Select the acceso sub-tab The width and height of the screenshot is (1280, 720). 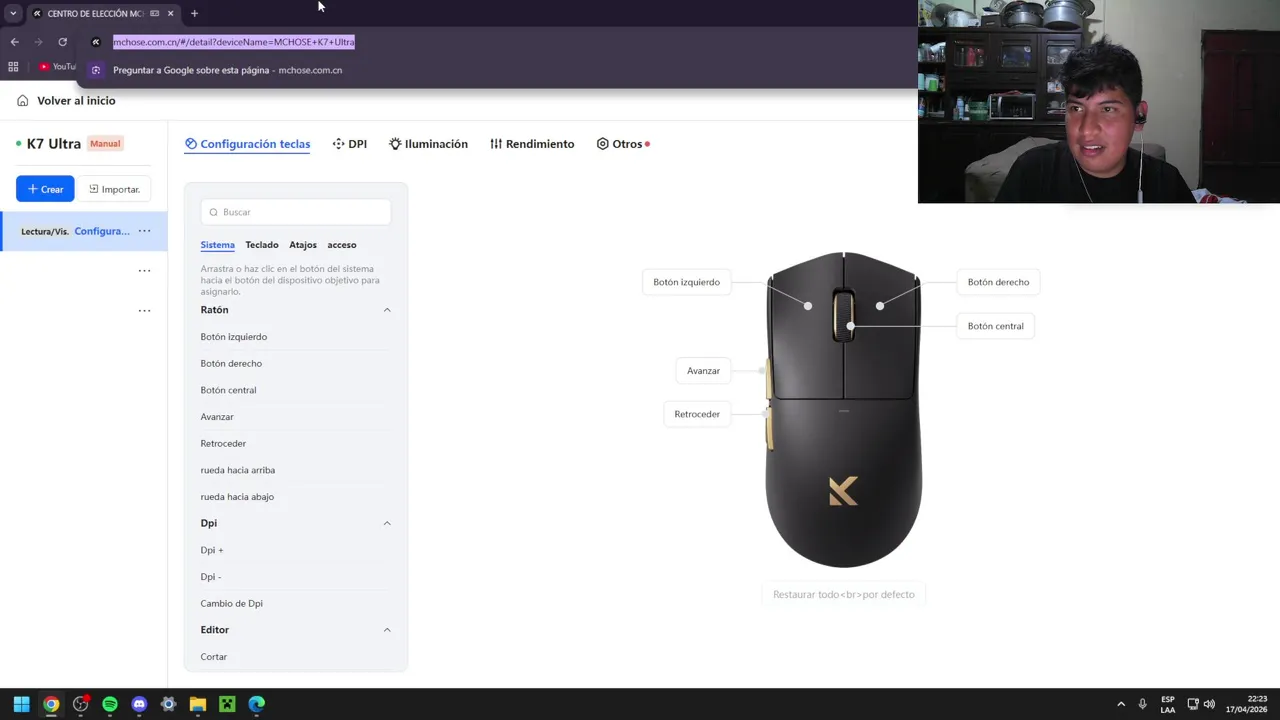click(x=342, y=245)
